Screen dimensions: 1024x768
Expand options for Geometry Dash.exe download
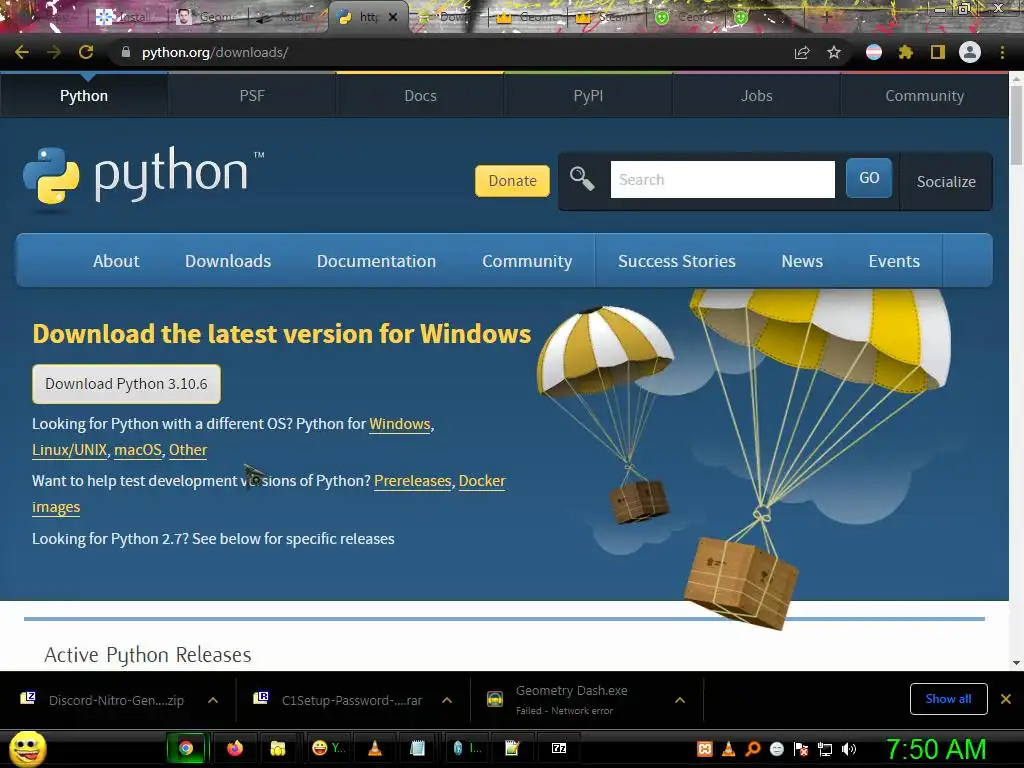click(x=680, y=700)
